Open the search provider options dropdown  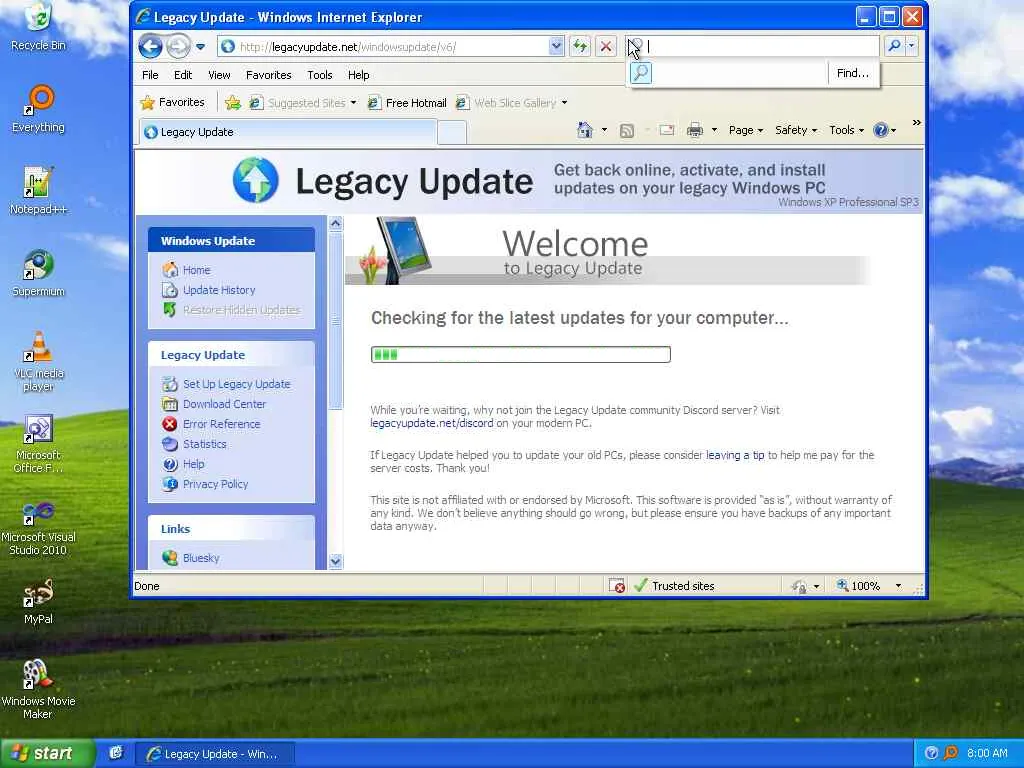pos(912,46)
